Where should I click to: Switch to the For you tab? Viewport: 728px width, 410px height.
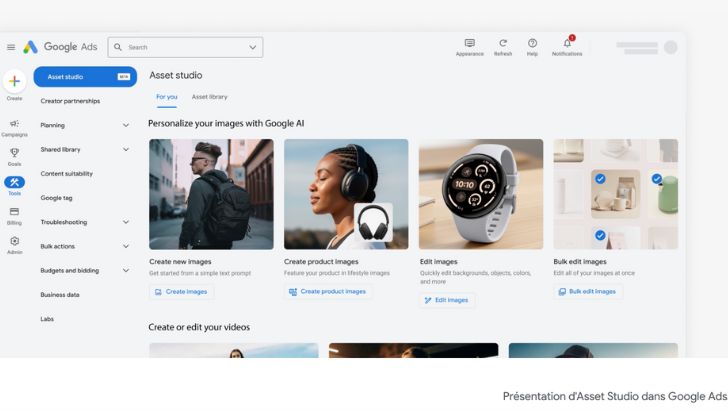[x=167, y=97]
